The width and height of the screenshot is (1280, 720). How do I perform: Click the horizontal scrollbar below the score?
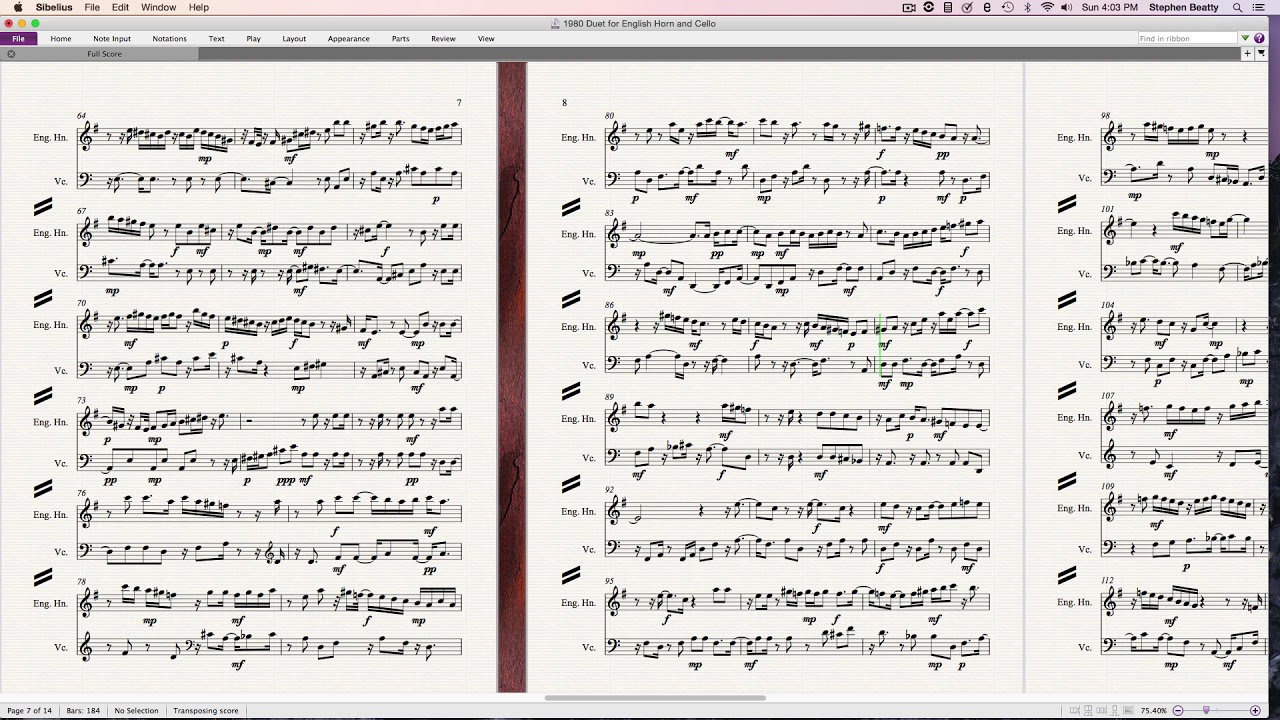tap(655, 698)
